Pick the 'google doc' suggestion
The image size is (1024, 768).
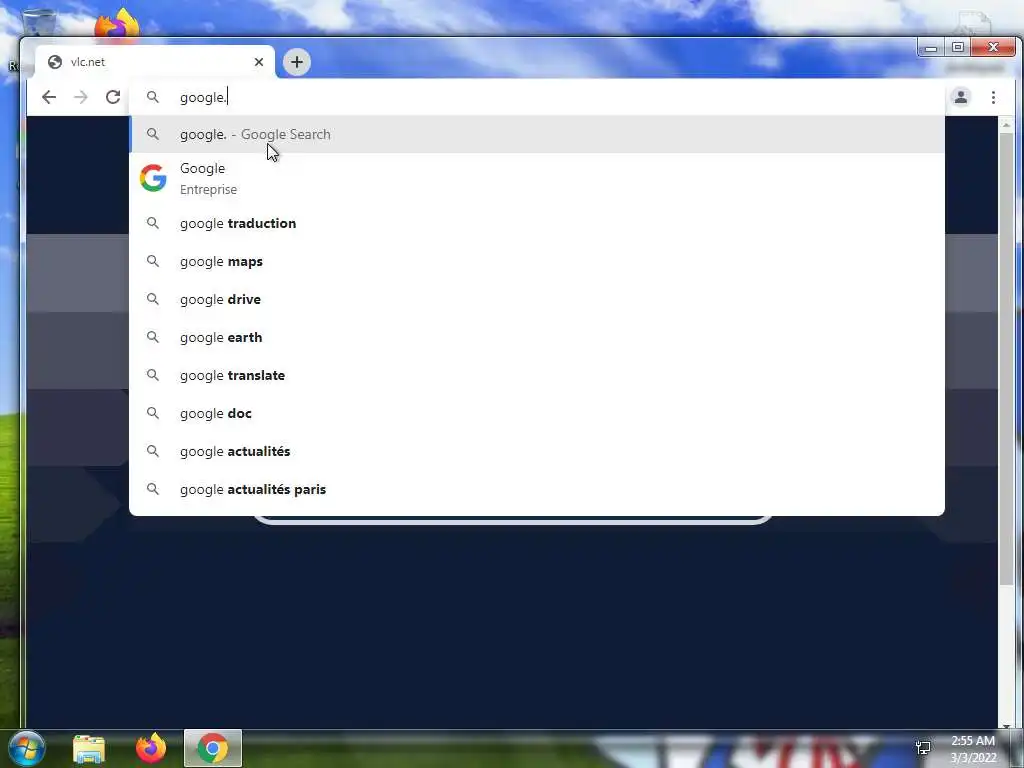[537, 413]
